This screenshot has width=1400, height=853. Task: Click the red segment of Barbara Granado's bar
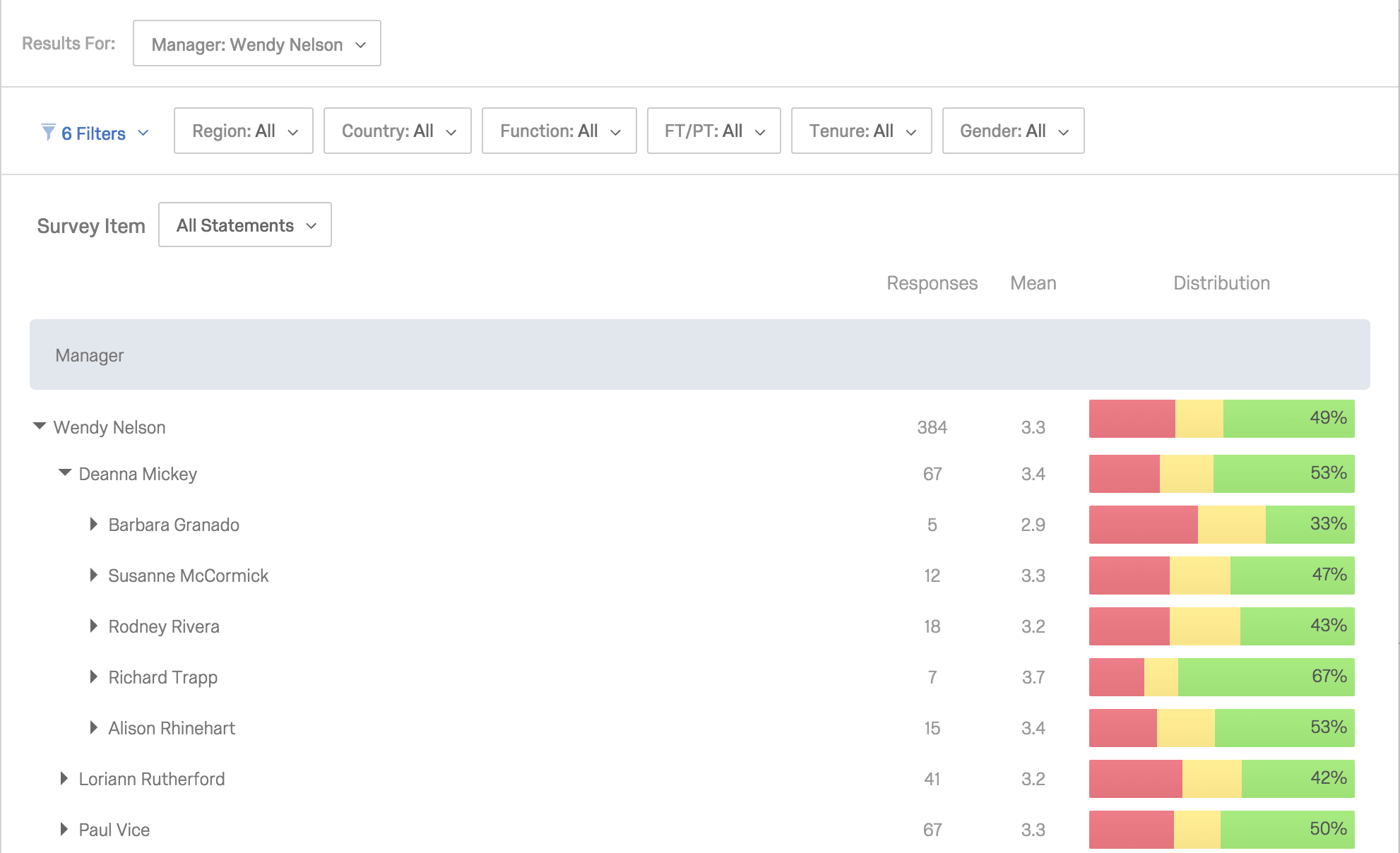pos(1143,525)
